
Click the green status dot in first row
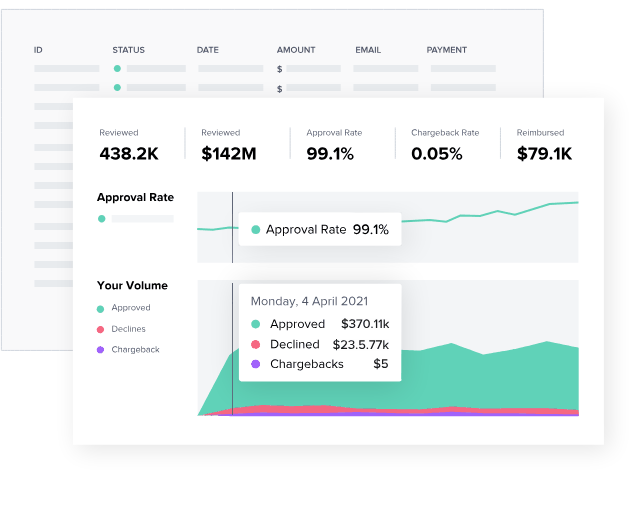[117, 69]
